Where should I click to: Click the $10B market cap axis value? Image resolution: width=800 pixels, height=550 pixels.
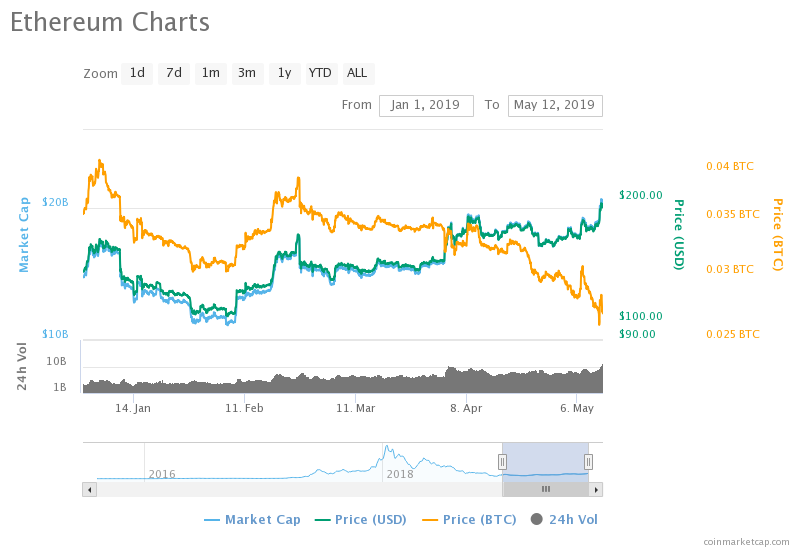coord(55,335)
